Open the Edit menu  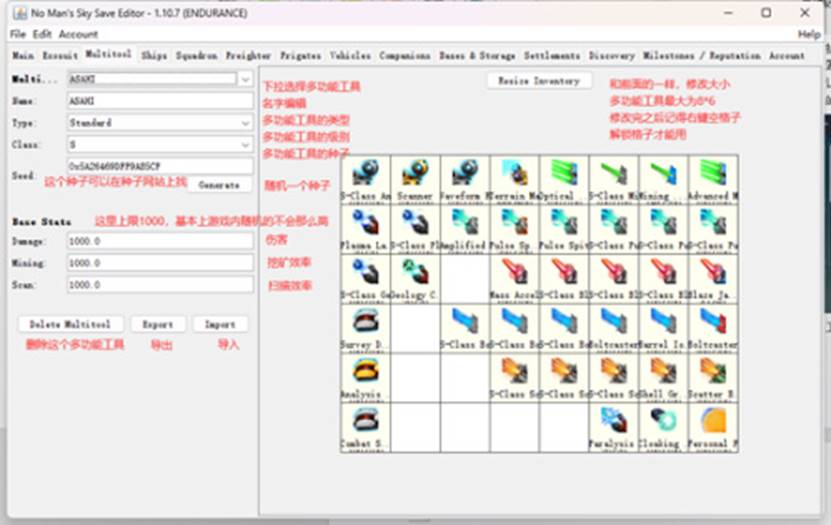tap(42, 34)
